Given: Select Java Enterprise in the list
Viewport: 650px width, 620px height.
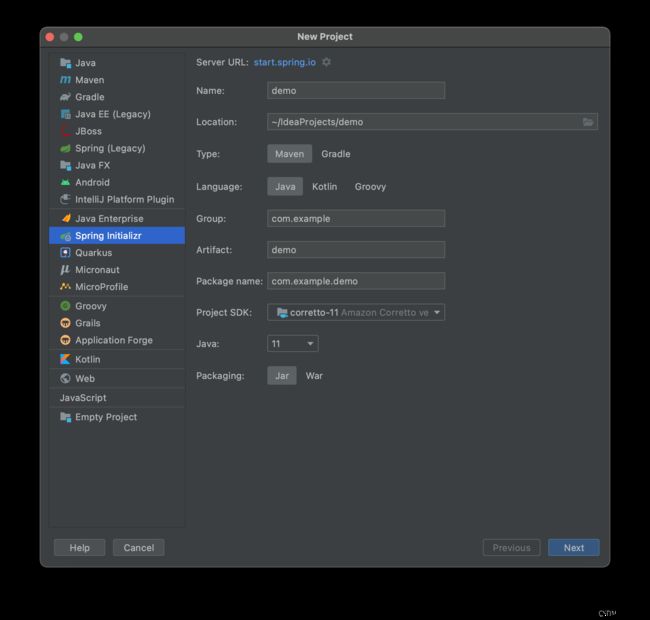Looking at the screenshot, I should (x=117, y=218).
